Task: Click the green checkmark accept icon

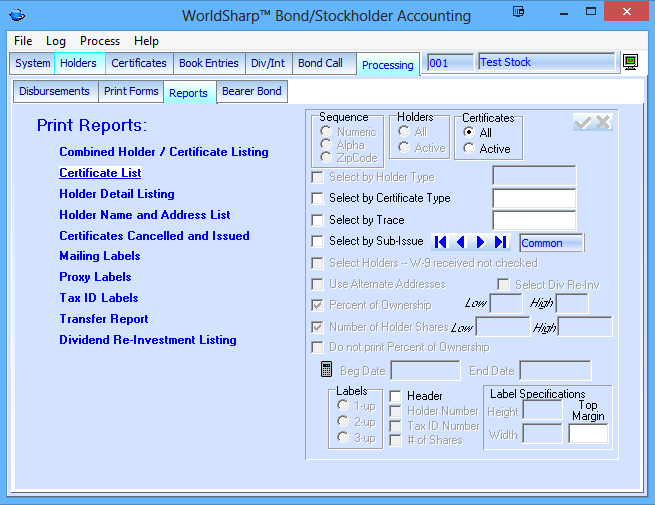Action: click(582, 122)
